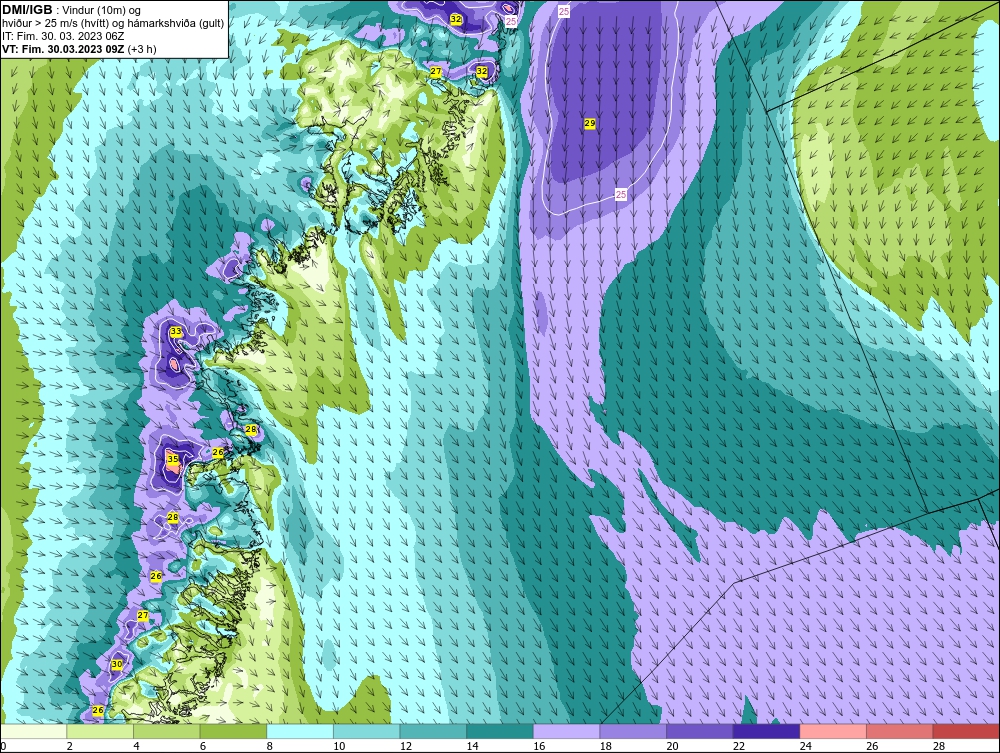Pick the 12–14 m/s legend swatch
1000x753 pixels.
[433, 731]
